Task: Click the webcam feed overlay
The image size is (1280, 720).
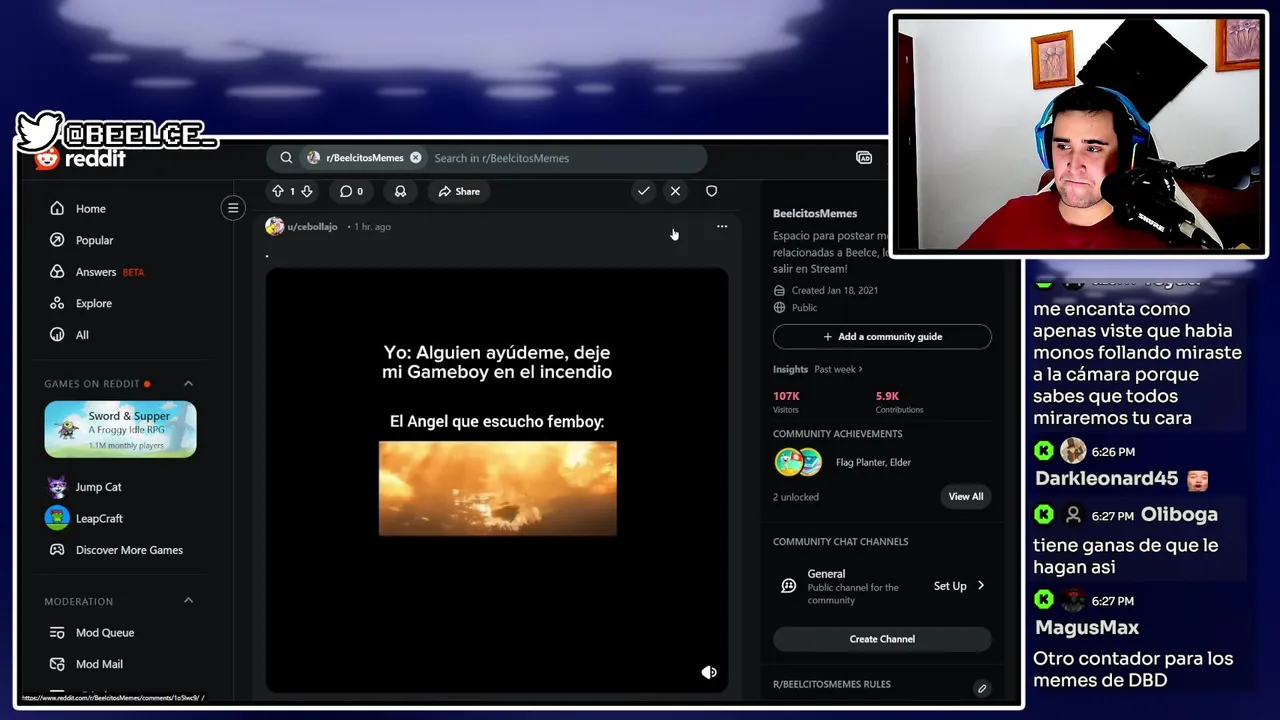Action: [1078, 134]
